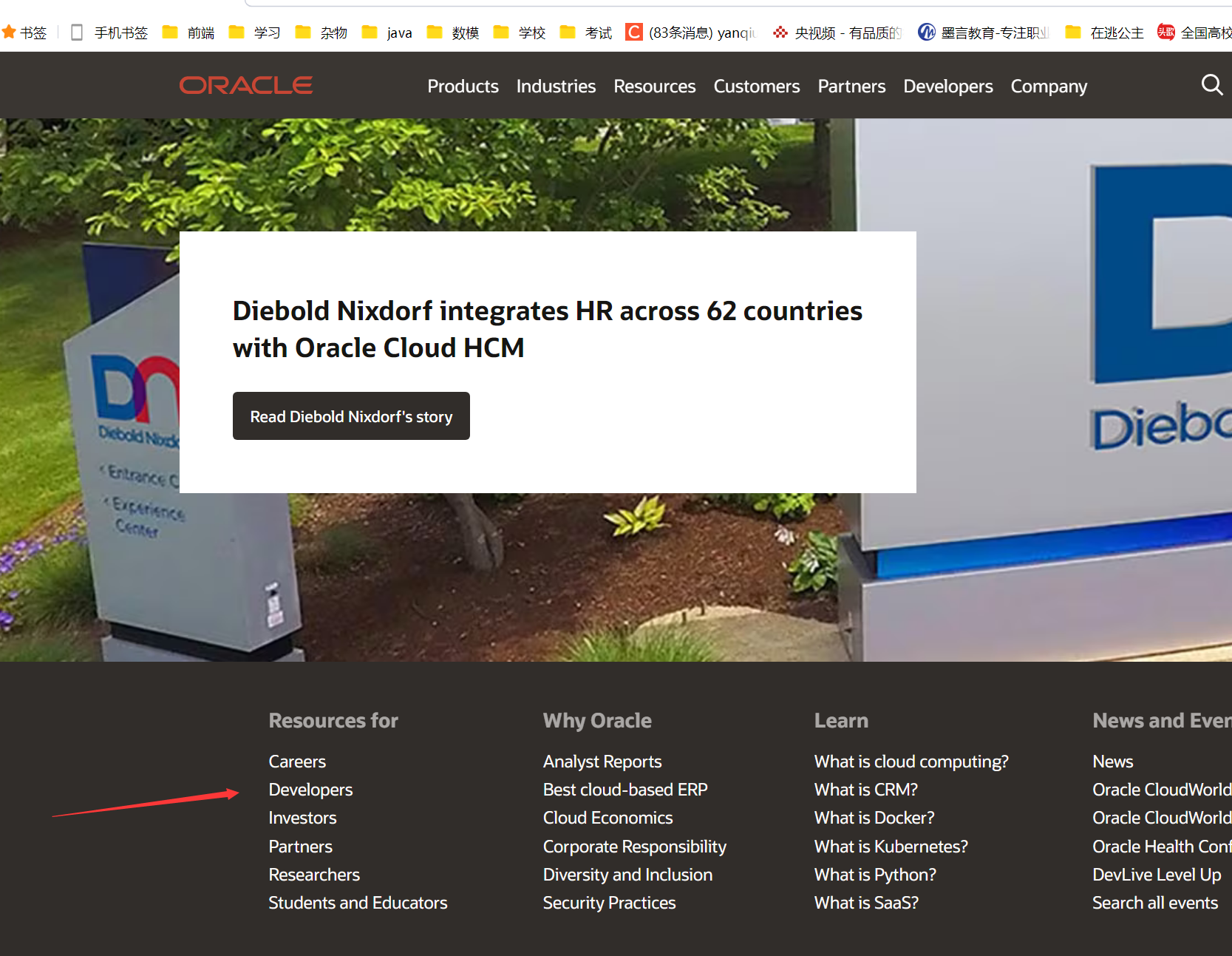
Task: Click the Learn footer heading
Action: [841, 720]
